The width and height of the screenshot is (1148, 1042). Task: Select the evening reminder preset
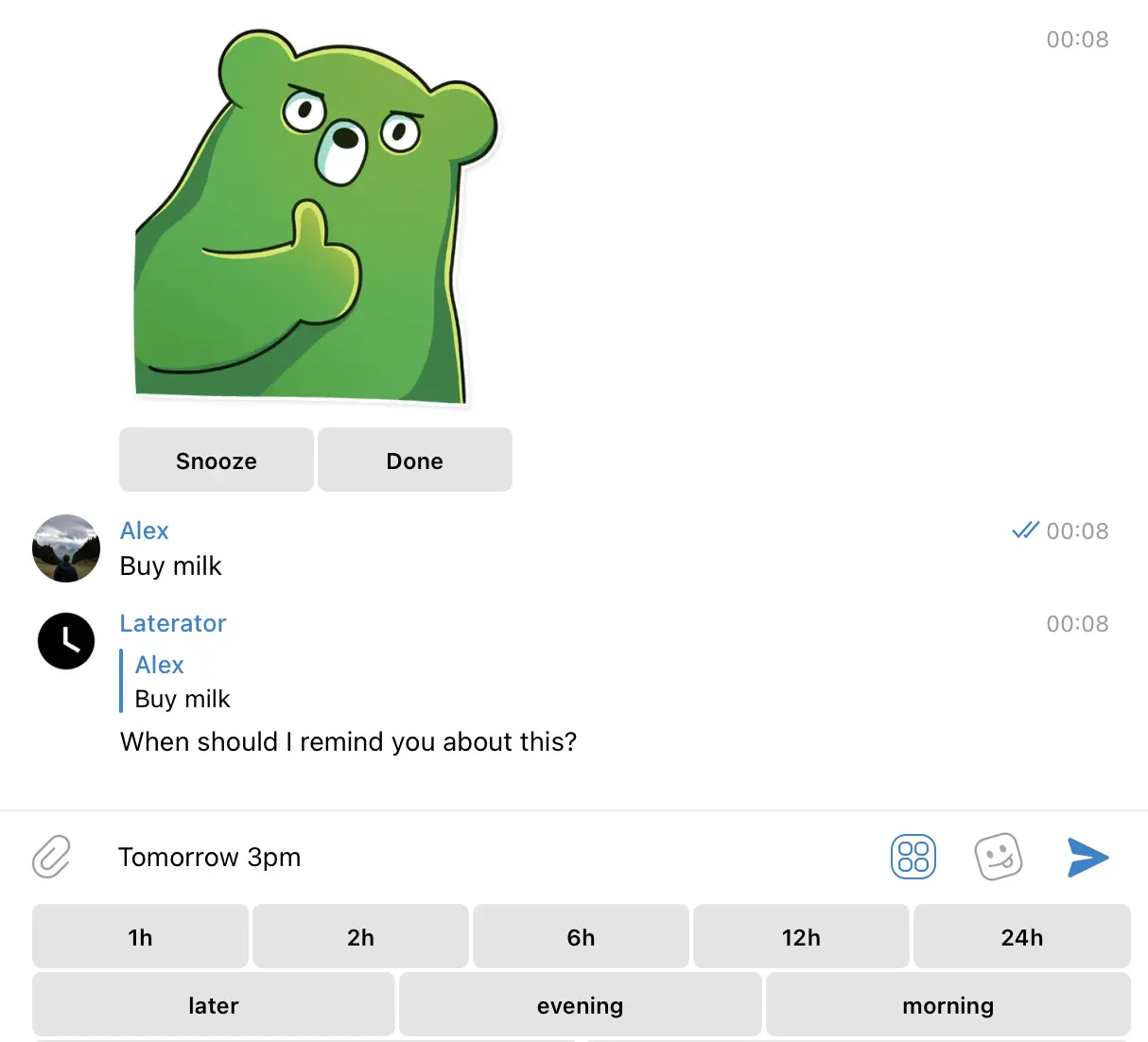click(581, 1005)
